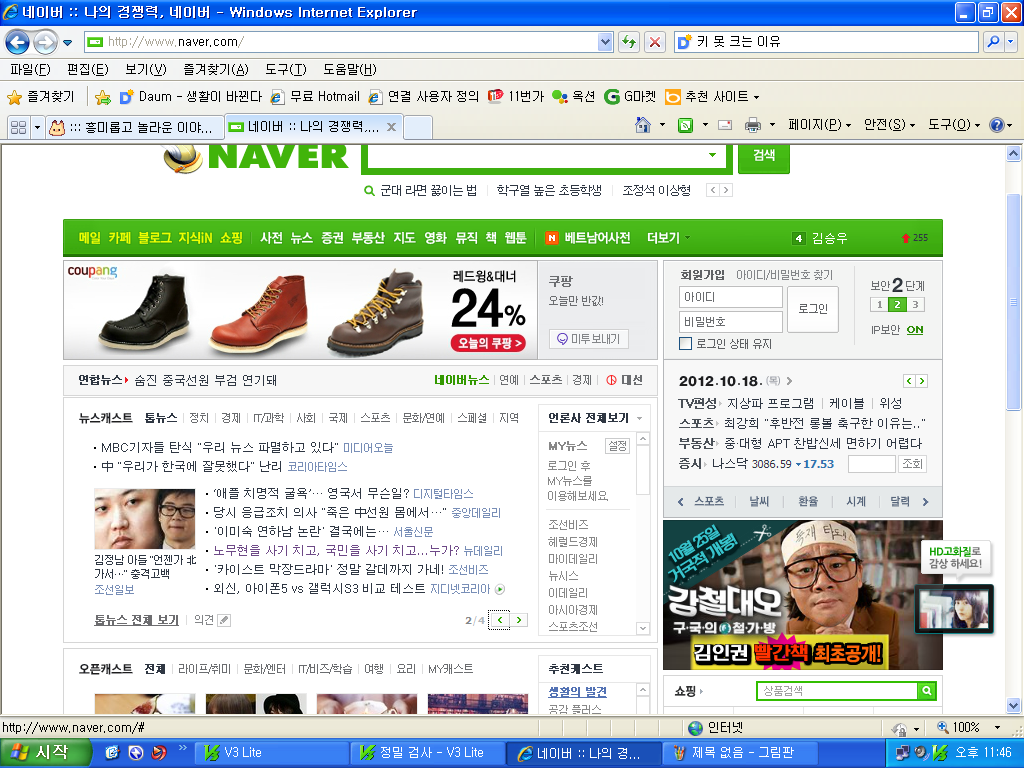This screenshot has width=1024, height=768.
Task: Open the 파일(F) menu
Action: 30,69
